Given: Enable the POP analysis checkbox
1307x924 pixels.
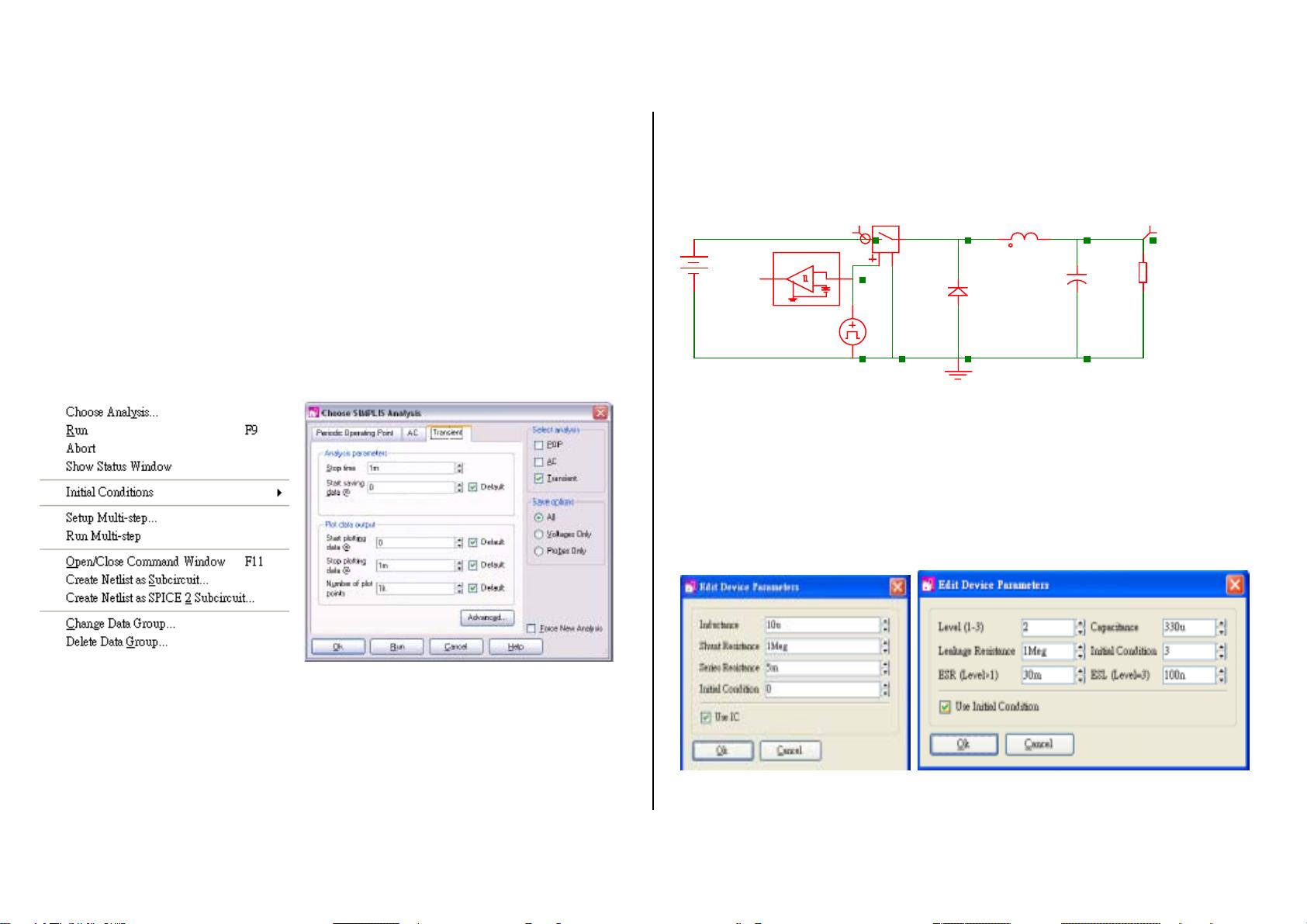Looking at the screenshot, I should [539, 445].
